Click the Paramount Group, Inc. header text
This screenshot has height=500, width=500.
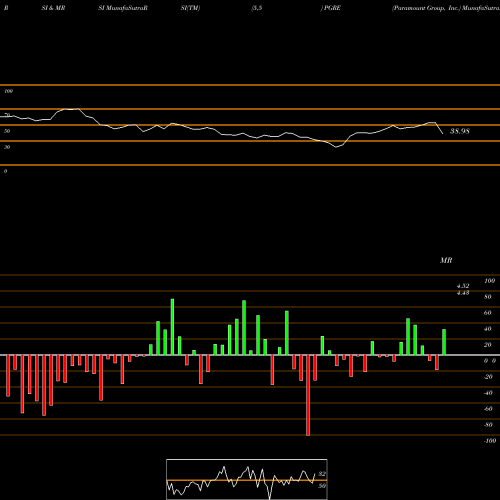426,8
